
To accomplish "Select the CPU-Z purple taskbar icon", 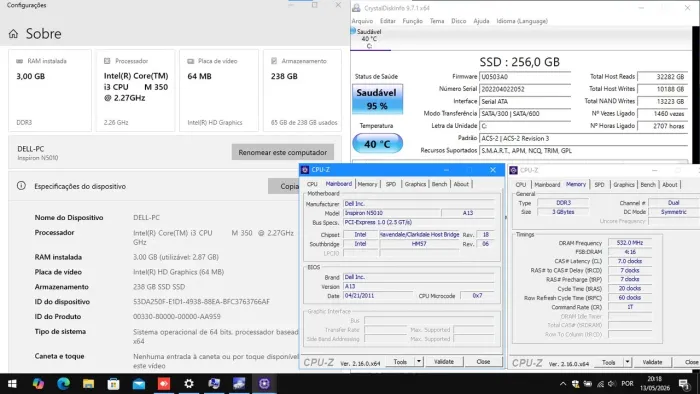I will click(x=264, y=384).
